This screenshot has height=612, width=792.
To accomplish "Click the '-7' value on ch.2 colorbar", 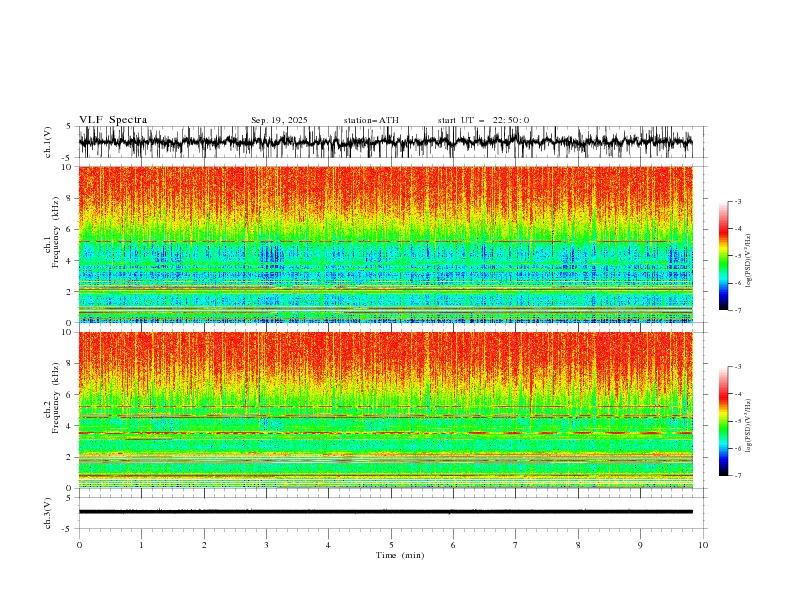I will point(738,476).
